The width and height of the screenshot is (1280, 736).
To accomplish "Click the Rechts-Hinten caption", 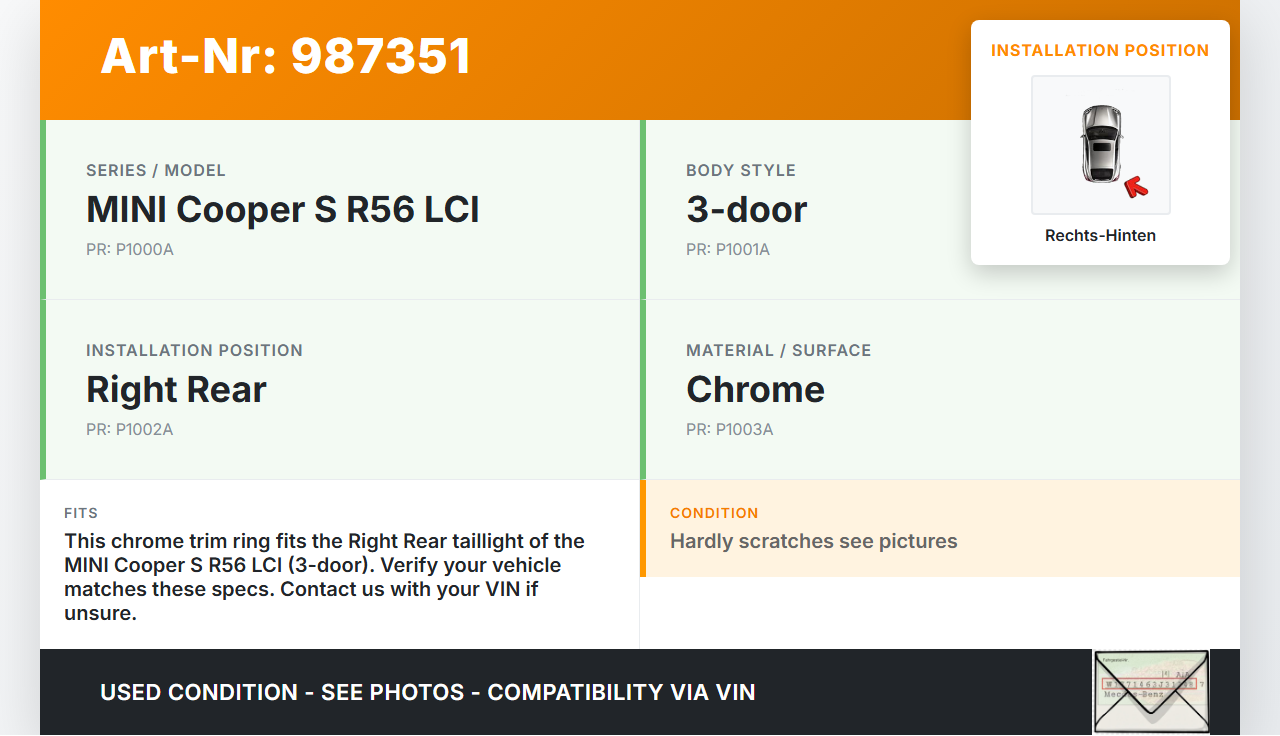I will (1100, 236).
